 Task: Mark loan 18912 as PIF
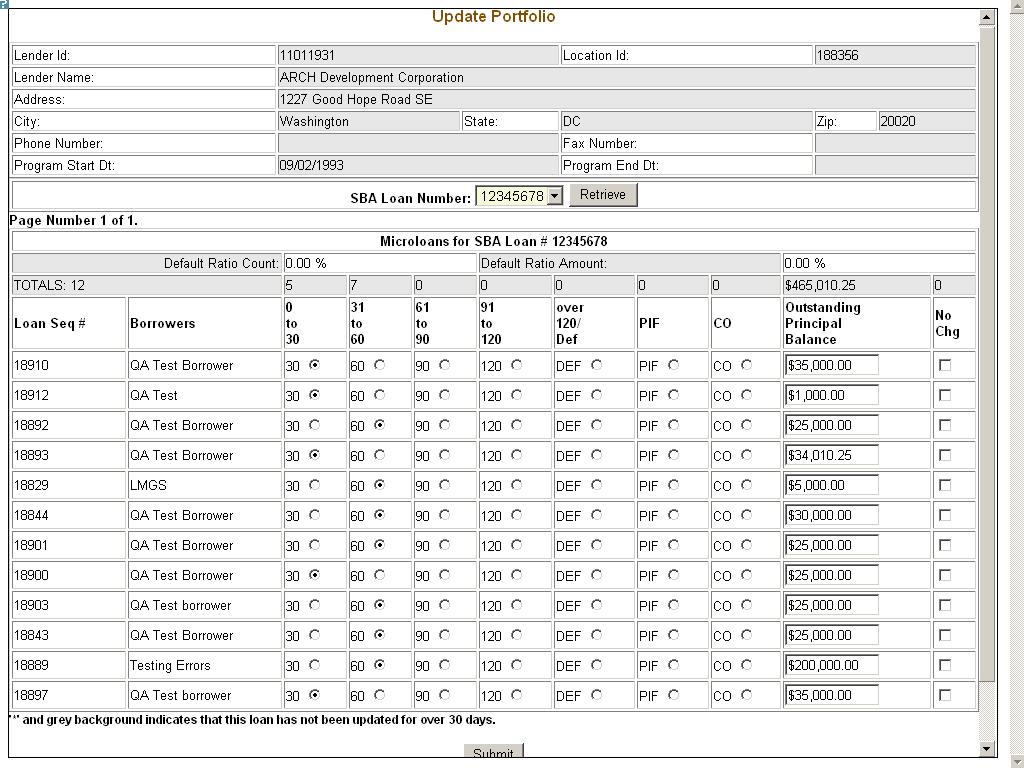tap(673, 395)
